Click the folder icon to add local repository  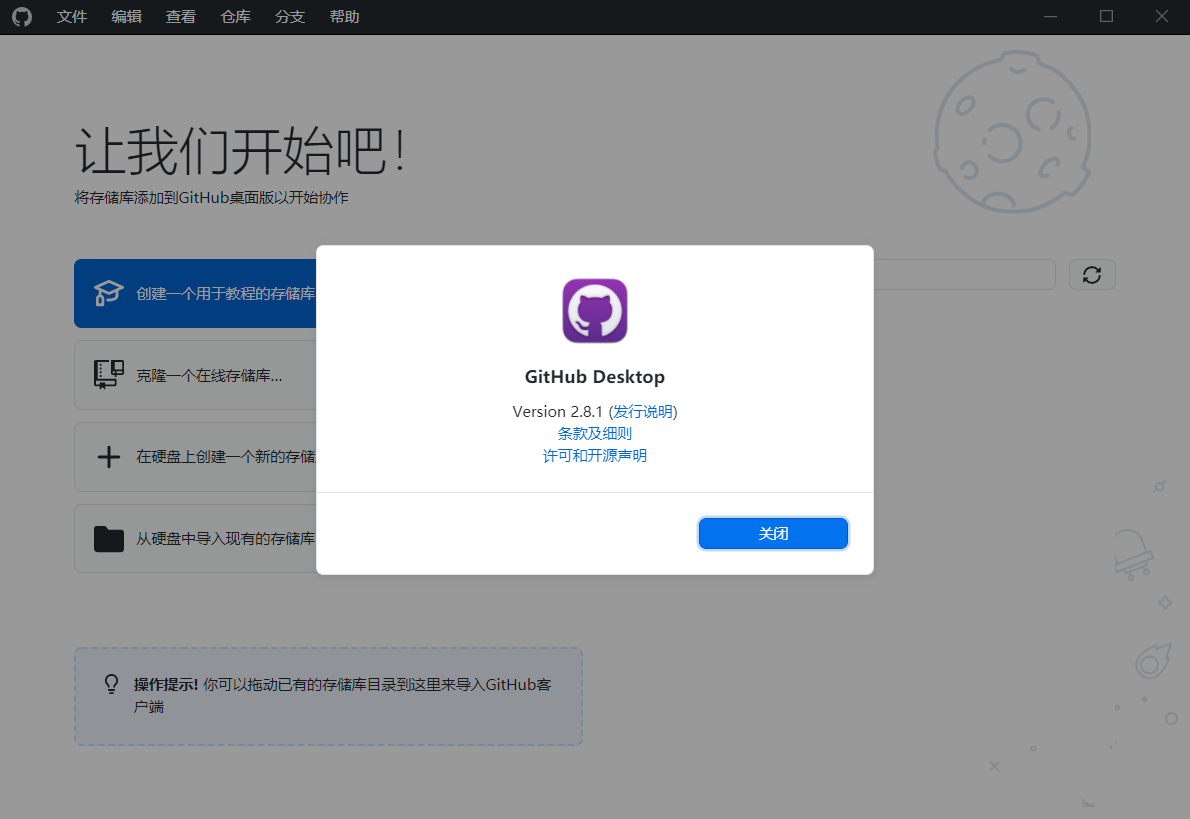(x=109, y=539)
